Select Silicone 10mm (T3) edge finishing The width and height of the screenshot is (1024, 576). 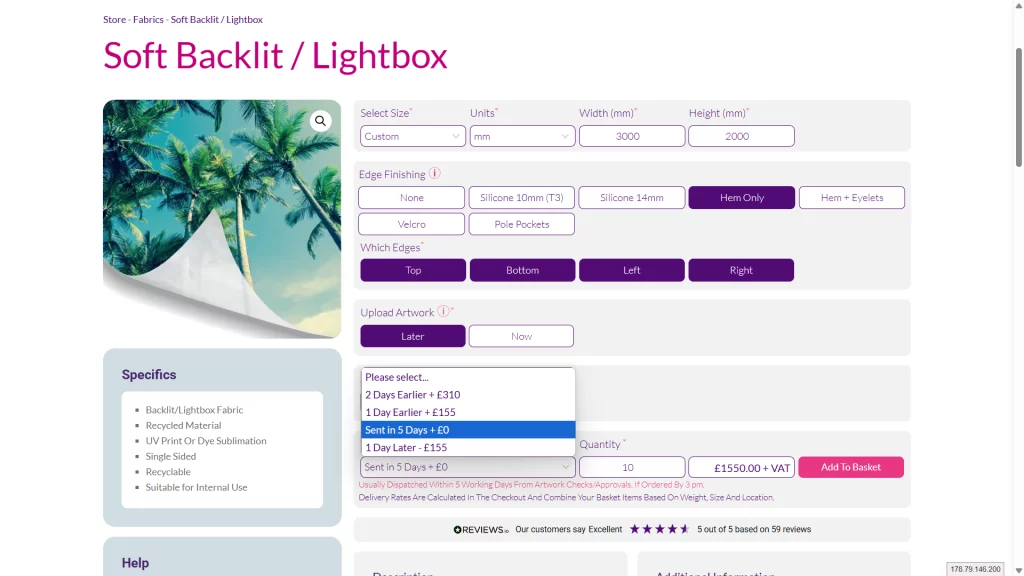[522, 198]
